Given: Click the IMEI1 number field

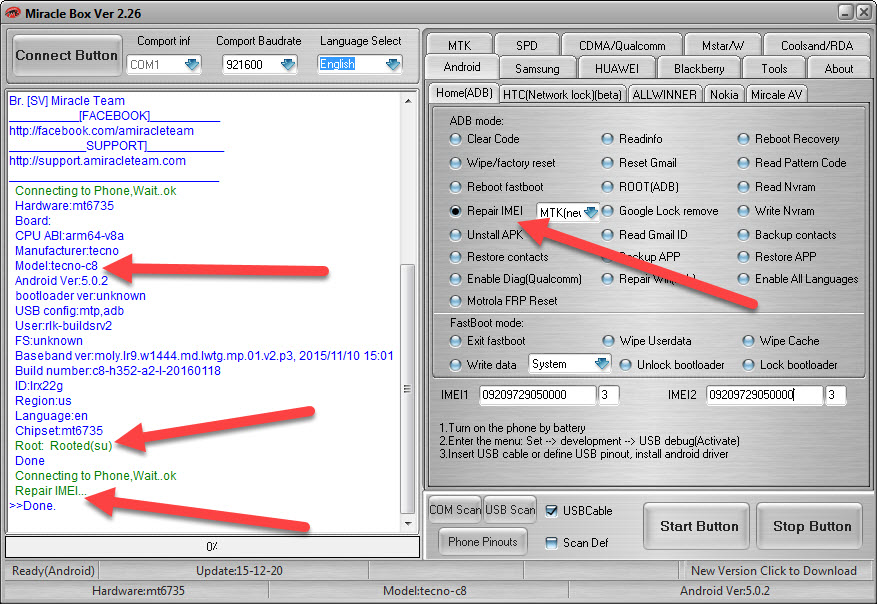Looking at the screenshot, I should point(537,395).
